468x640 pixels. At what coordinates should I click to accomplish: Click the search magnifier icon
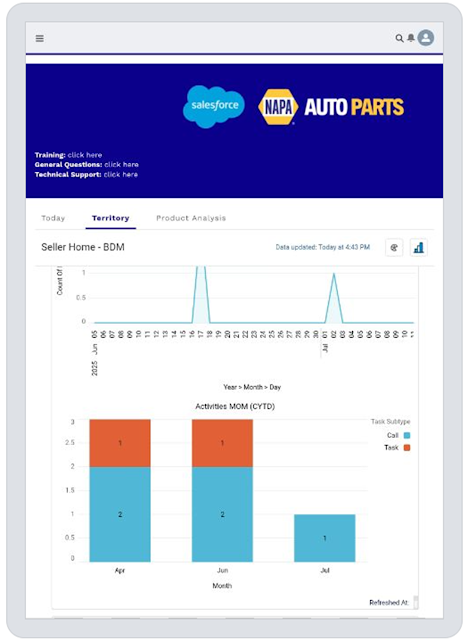399,38
